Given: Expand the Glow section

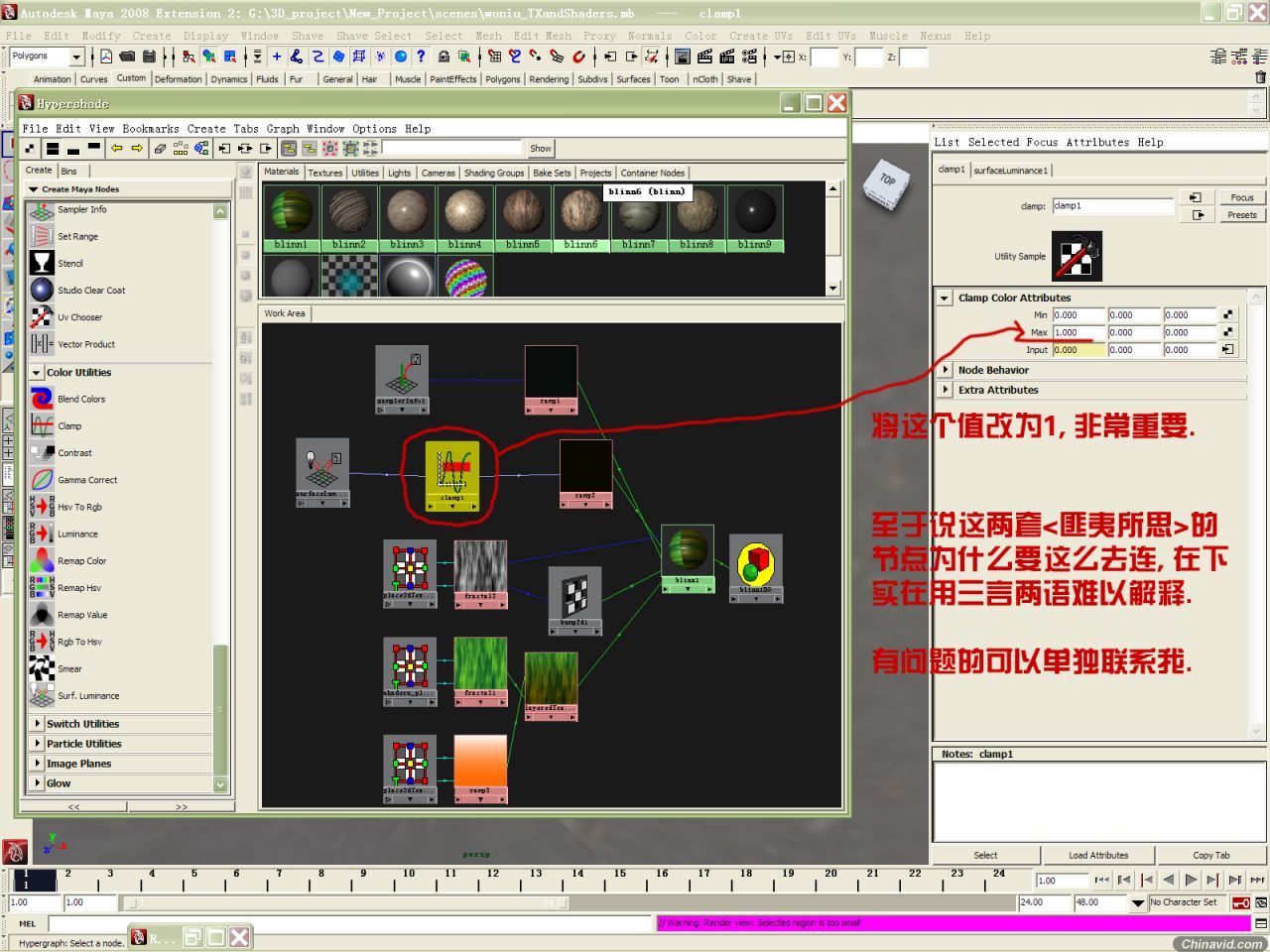Looking at the screenshot, I should coord(37,782).
